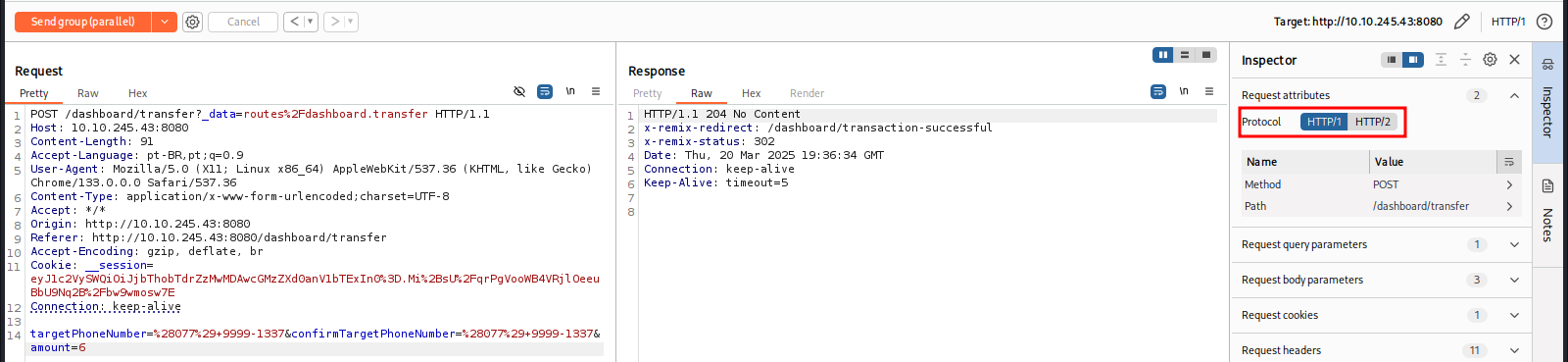Open Response Render tab

click(x=807, y=93)
